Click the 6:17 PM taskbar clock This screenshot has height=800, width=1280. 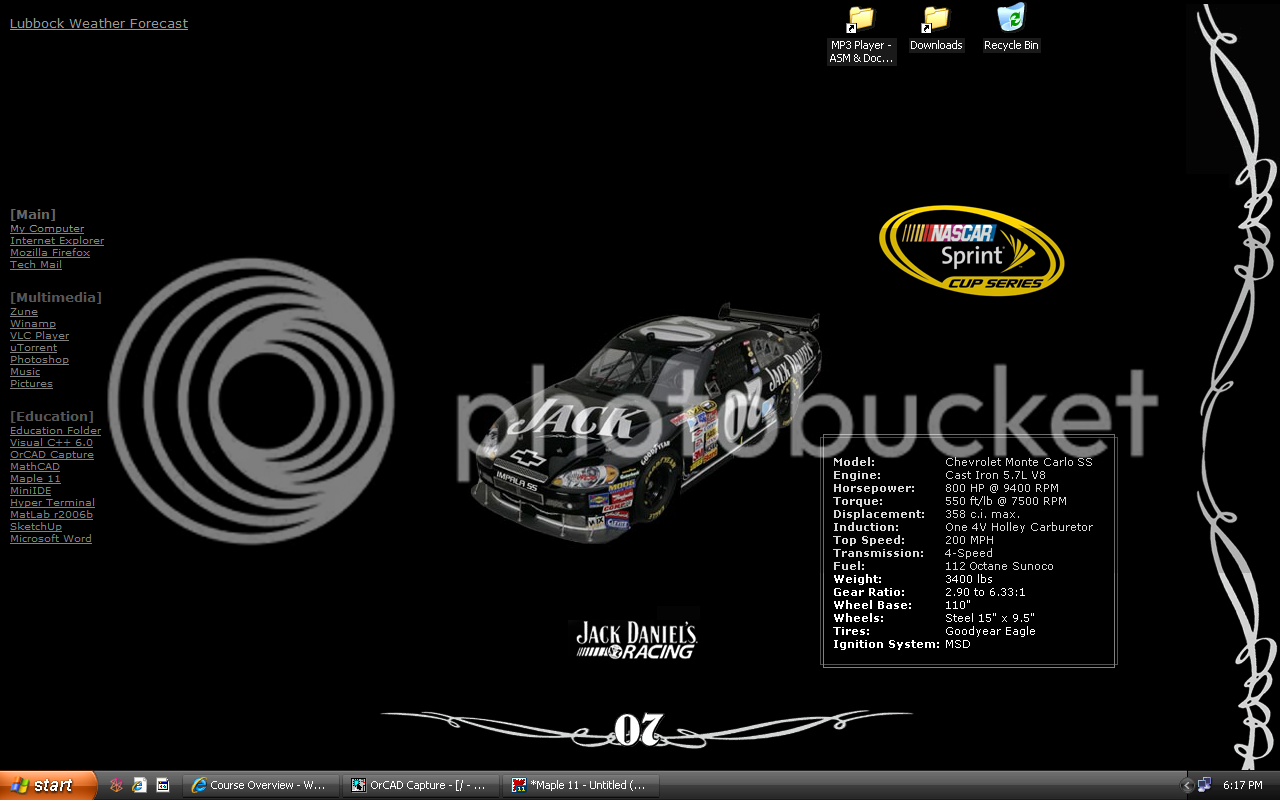[x=1242, y=785]
